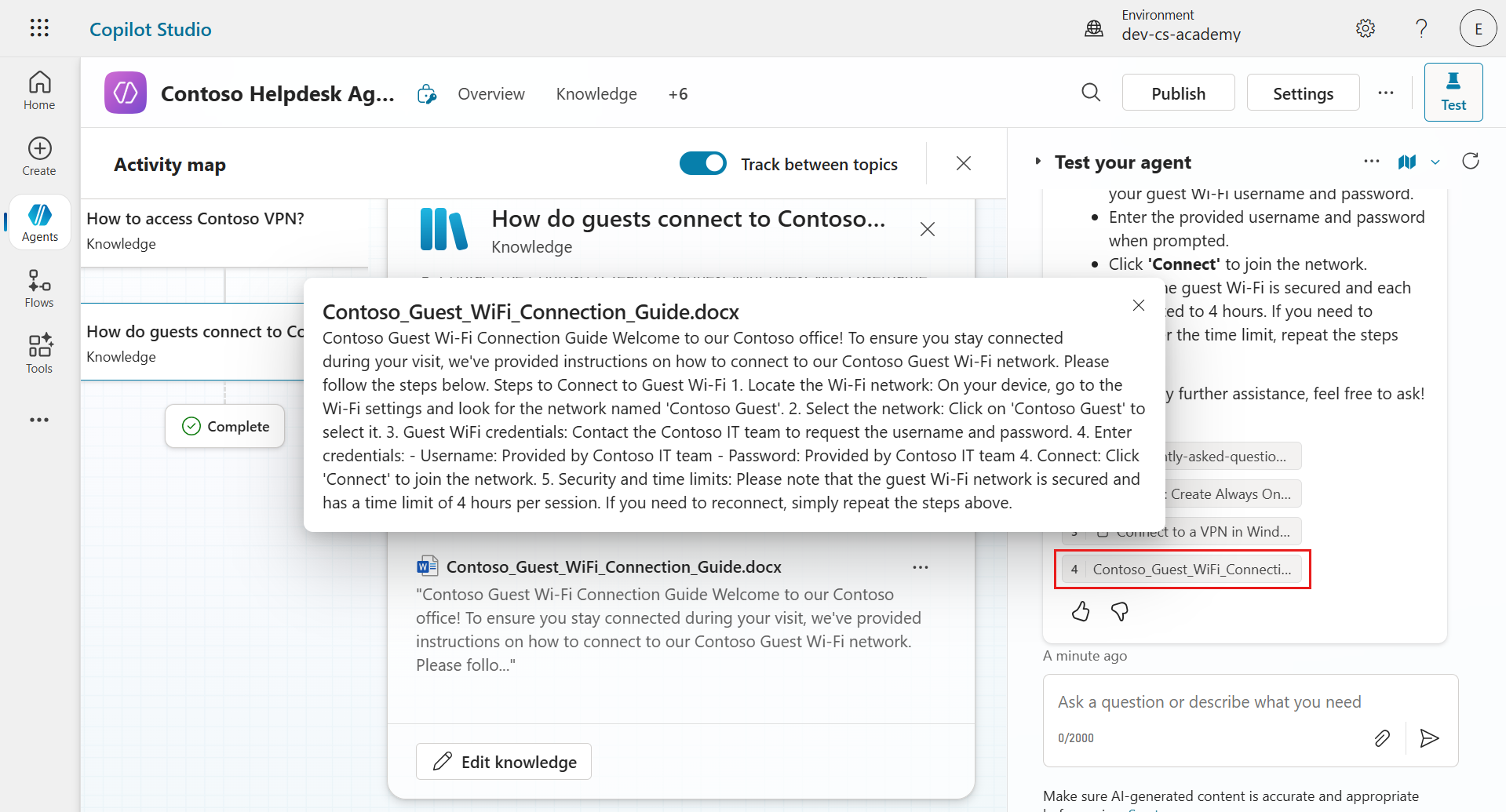Click the thumbs down feedback icon
Screen dimensions: 1506x812
point(1120,611)
